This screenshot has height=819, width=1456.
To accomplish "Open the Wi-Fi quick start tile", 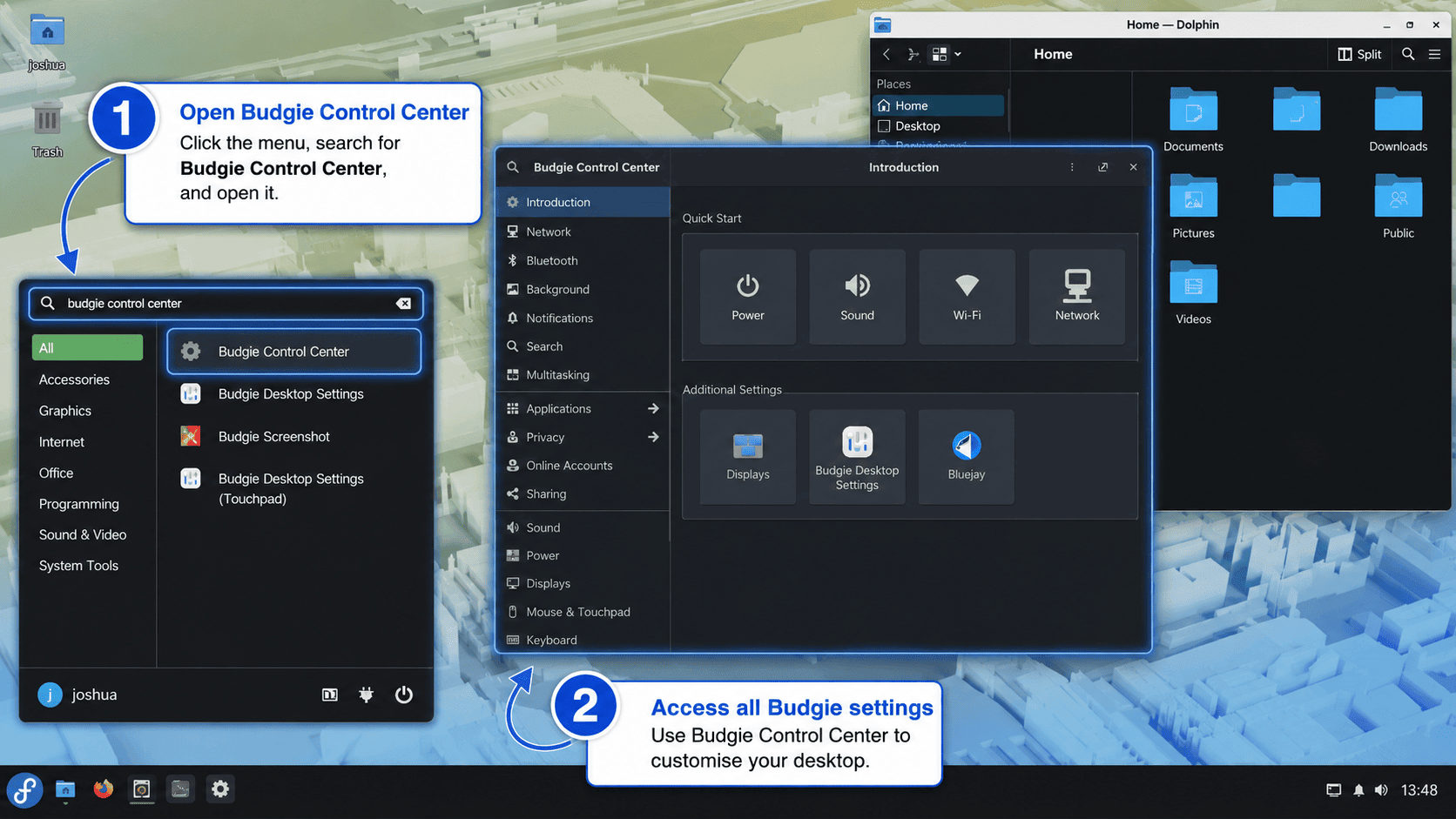I will [x=967, y=297].
